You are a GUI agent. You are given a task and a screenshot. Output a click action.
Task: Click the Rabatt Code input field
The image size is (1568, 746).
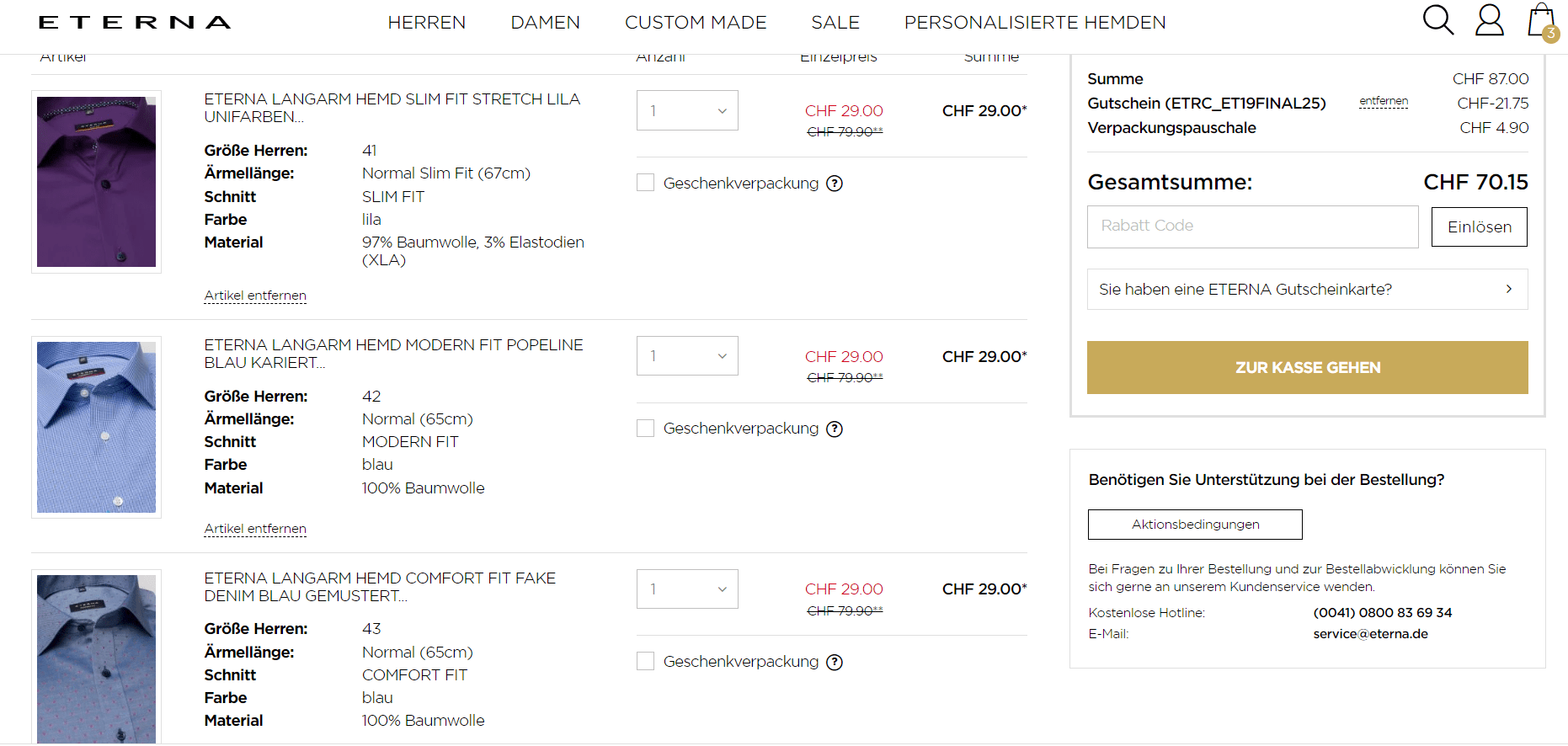[1252, 226]
